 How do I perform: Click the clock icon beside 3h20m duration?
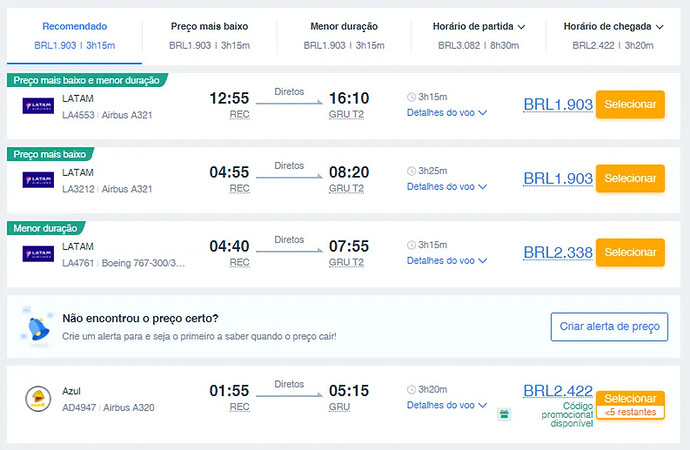(x=412, y=389)
